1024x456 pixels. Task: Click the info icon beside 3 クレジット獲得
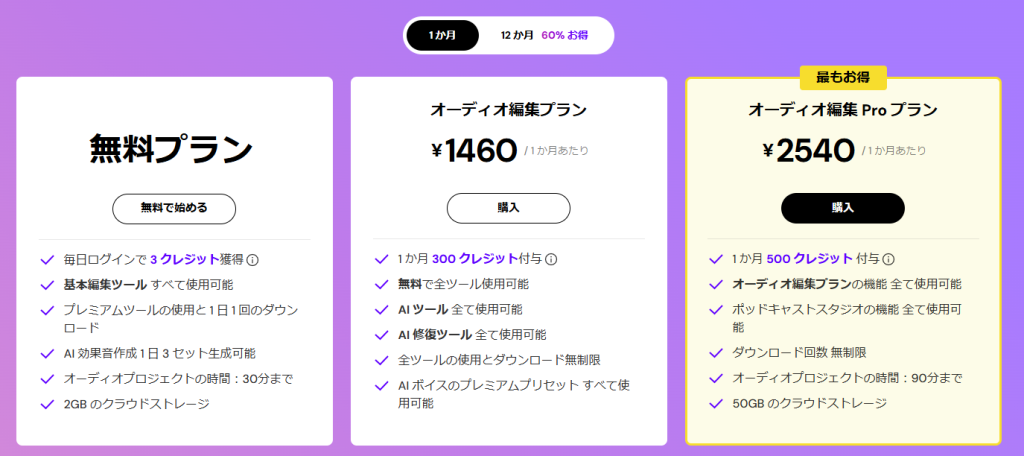point(253,260)
